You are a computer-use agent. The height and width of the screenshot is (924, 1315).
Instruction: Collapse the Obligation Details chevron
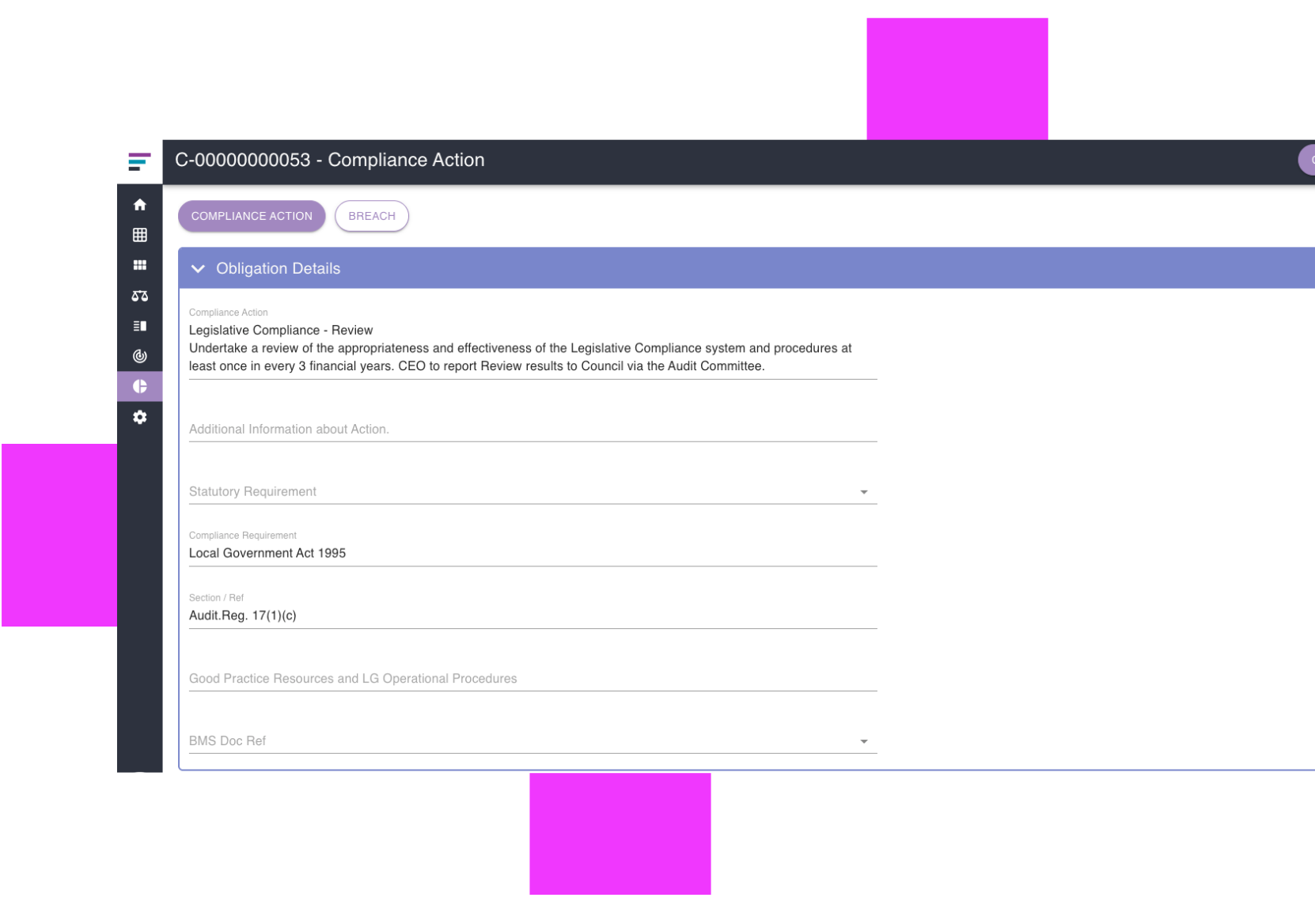pos(198,269)
